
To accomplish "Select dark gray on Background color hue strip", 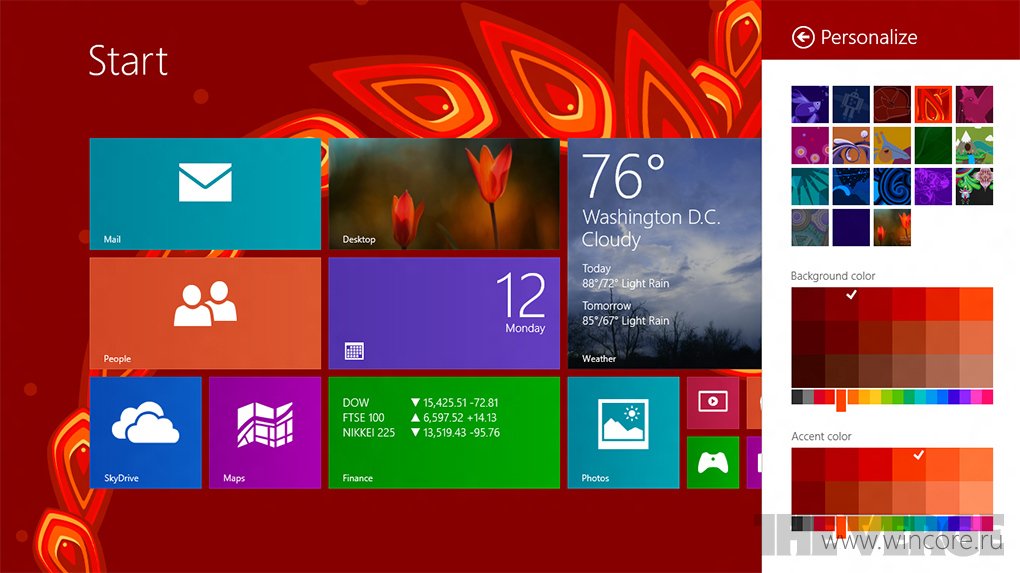I will tap(797, 397).
